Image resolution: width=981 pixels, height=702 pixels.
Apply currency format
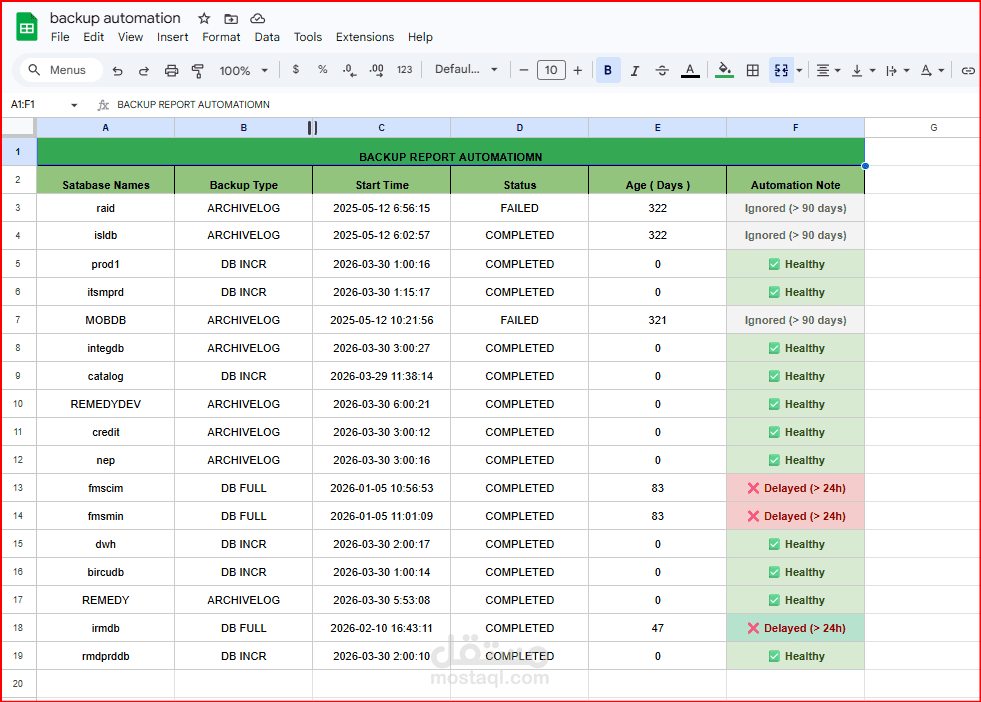(295, 71)
